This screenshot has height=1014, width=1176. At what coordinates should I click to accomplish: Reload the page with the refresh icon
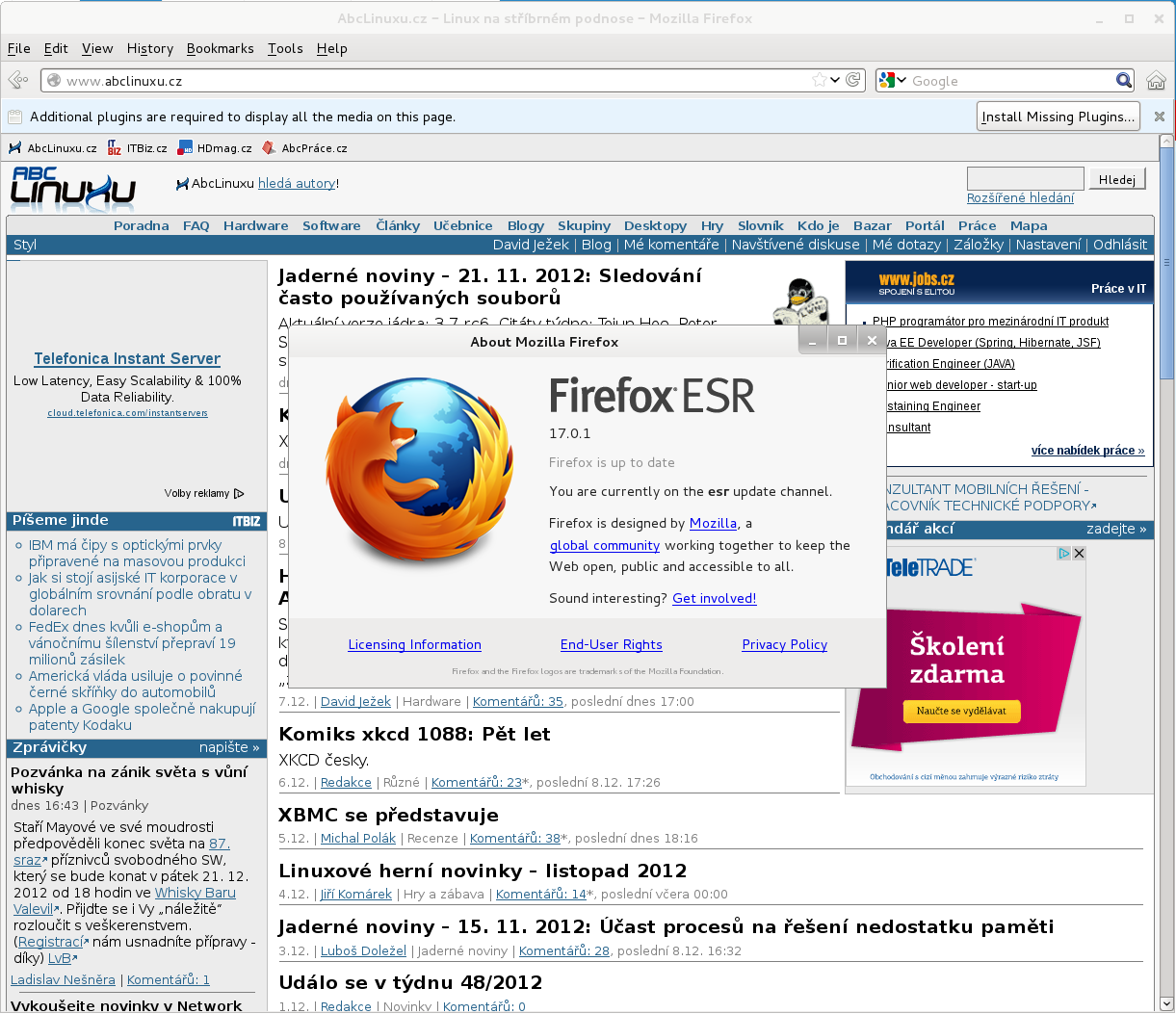click(x=852, y=81)
